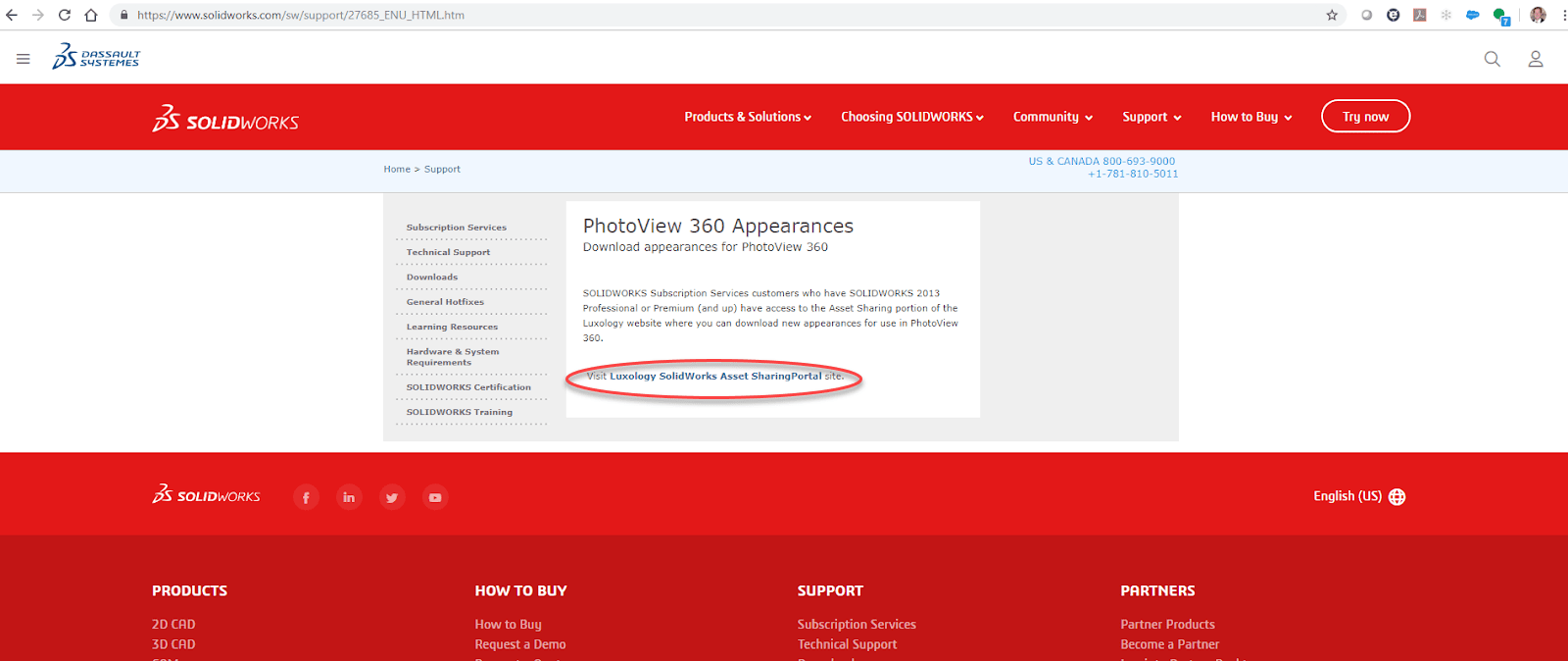Click the address bar URL field
1568x661 pixels.
pyautogui.click(x=725, y=15)
